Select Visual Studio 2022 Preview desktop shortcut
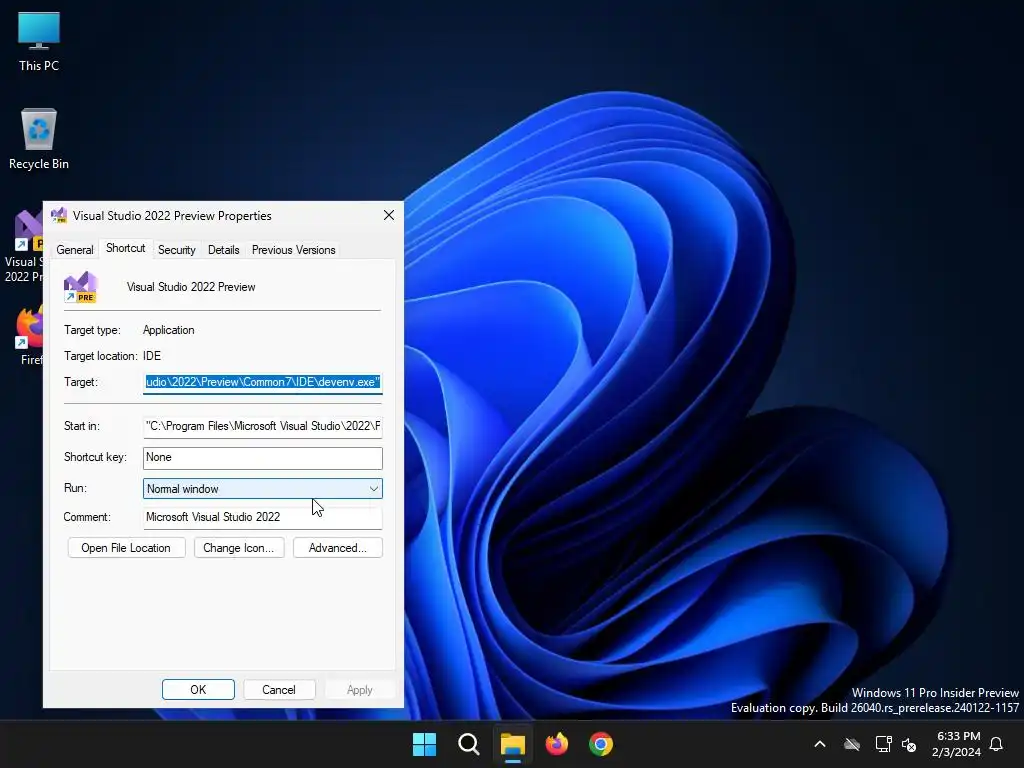The width and height of the screenshot is (1024, 768). pos(24,246)
